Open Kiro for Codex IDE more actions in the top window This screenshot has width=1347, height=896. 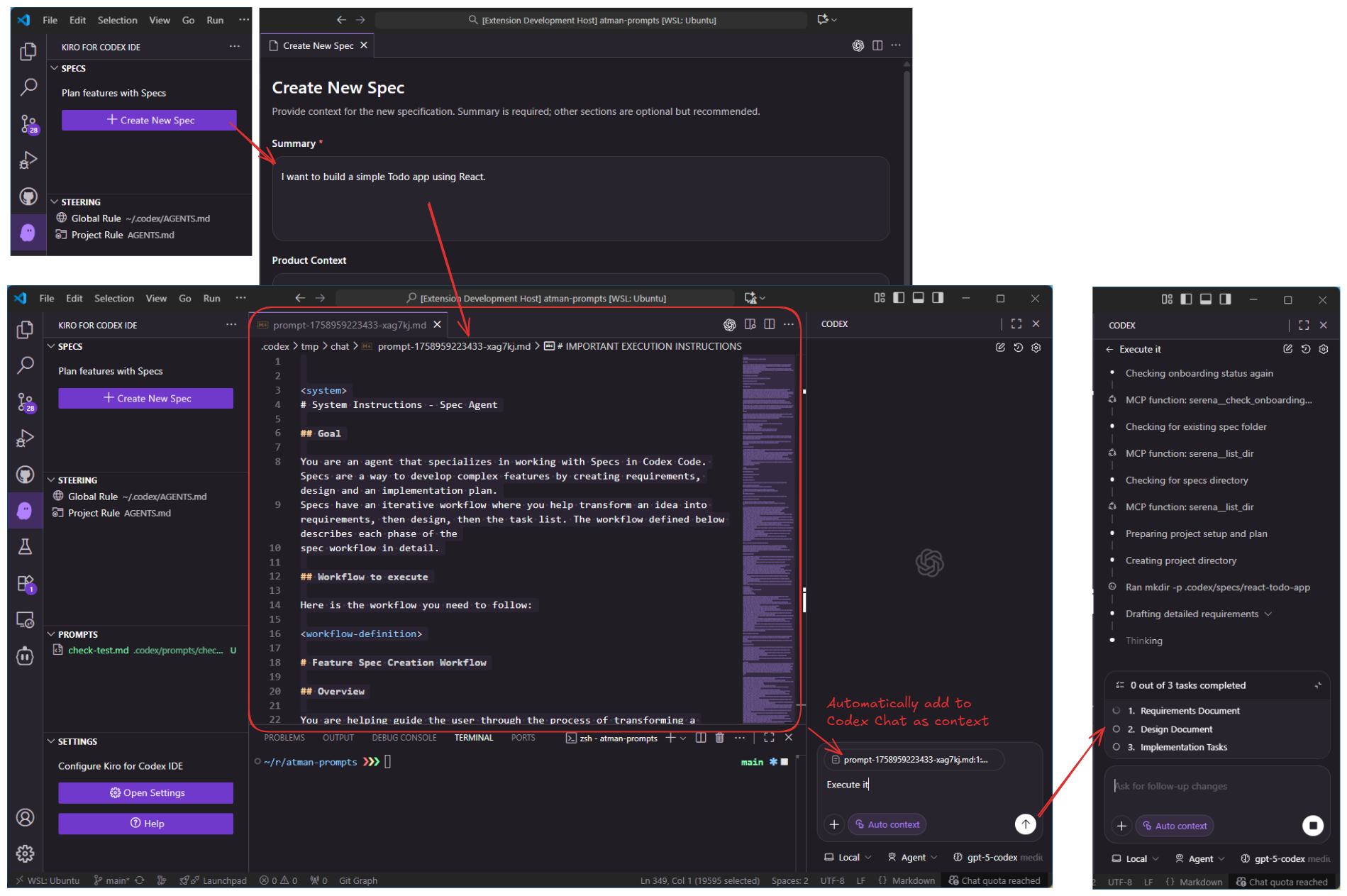click(x=234, y=47)
